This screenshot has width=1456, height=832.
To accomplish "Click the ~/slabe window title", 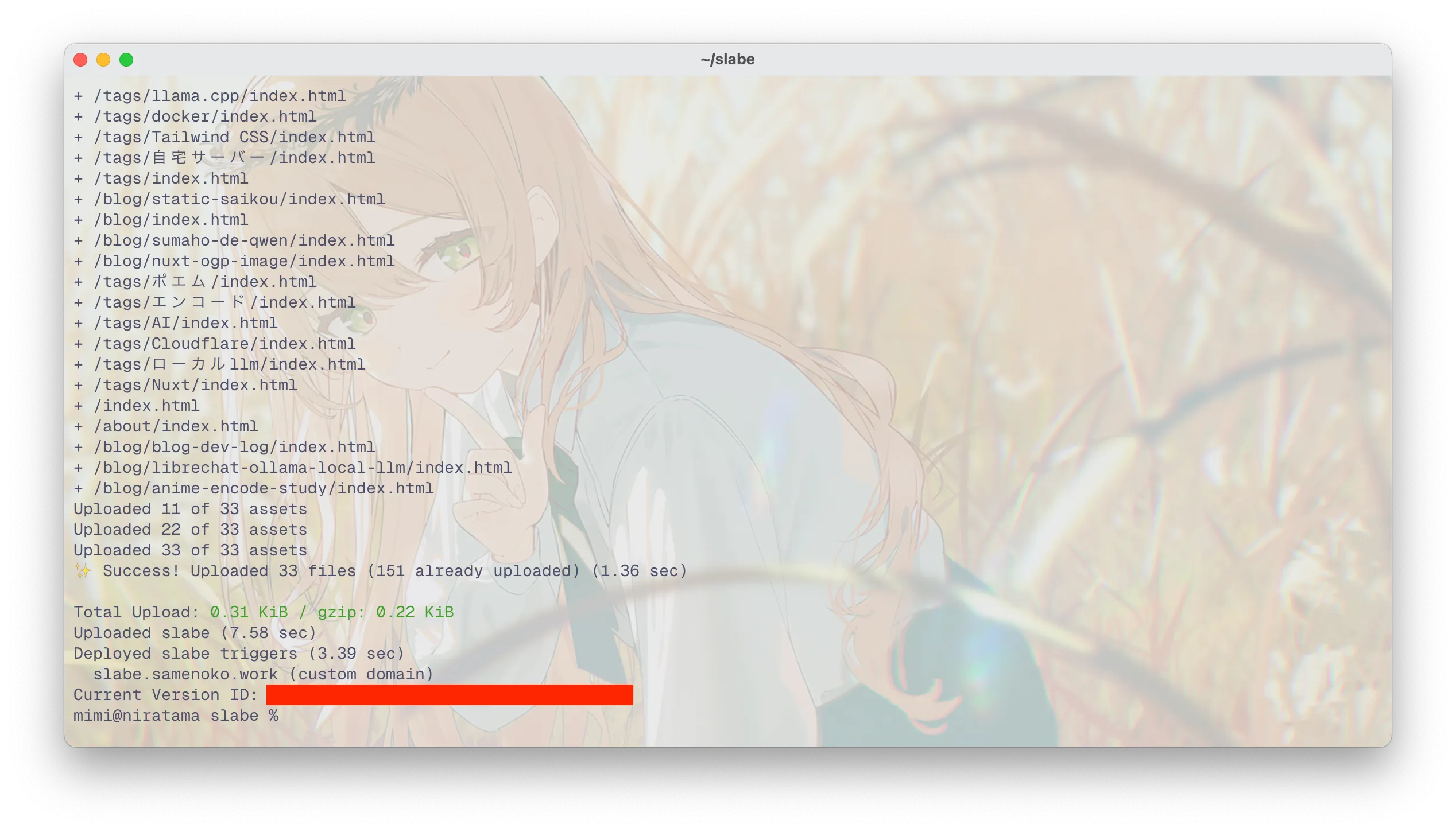I will coord(727,59).
